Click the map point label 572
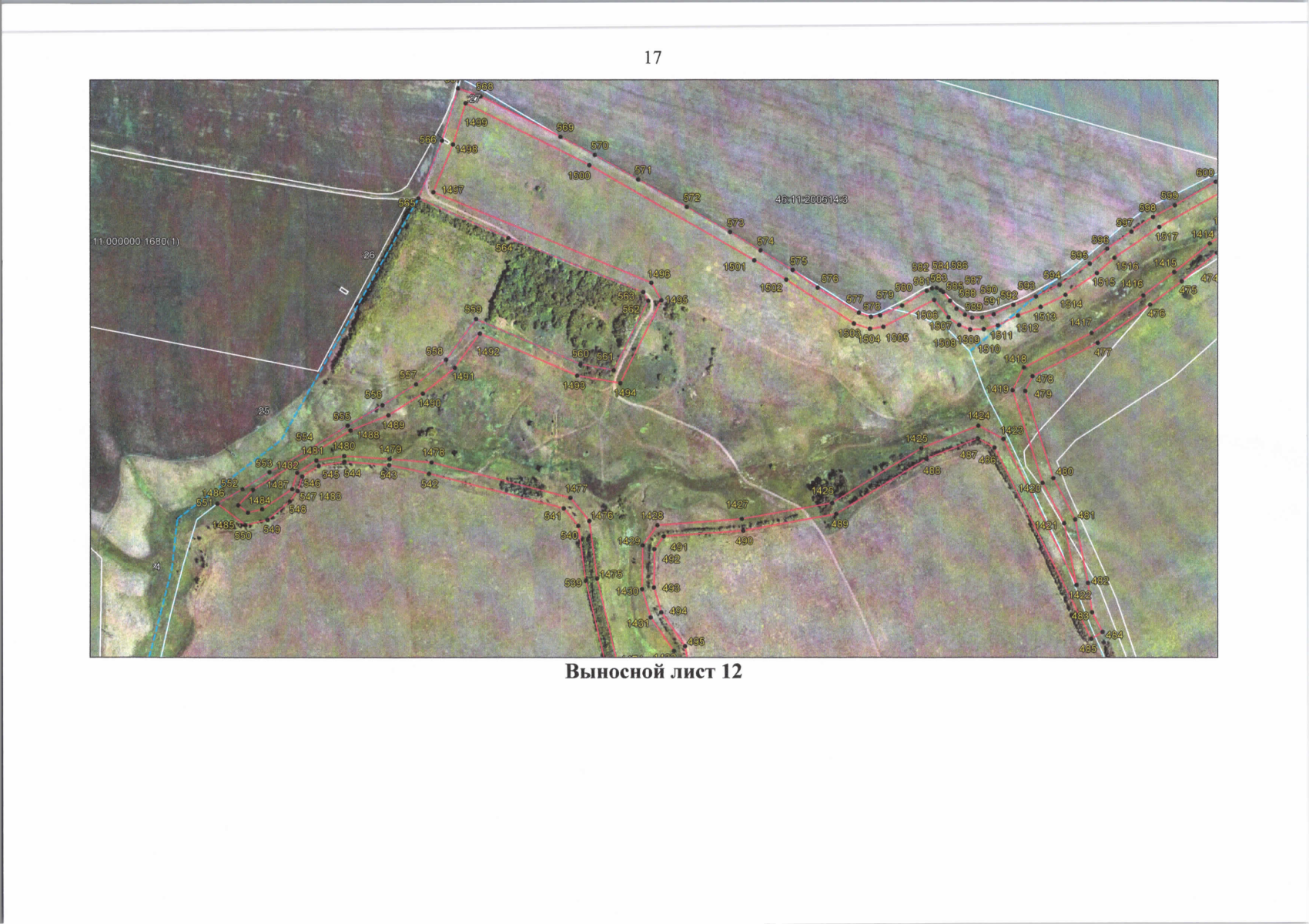1309x924 pixels. tap(691, 198)
